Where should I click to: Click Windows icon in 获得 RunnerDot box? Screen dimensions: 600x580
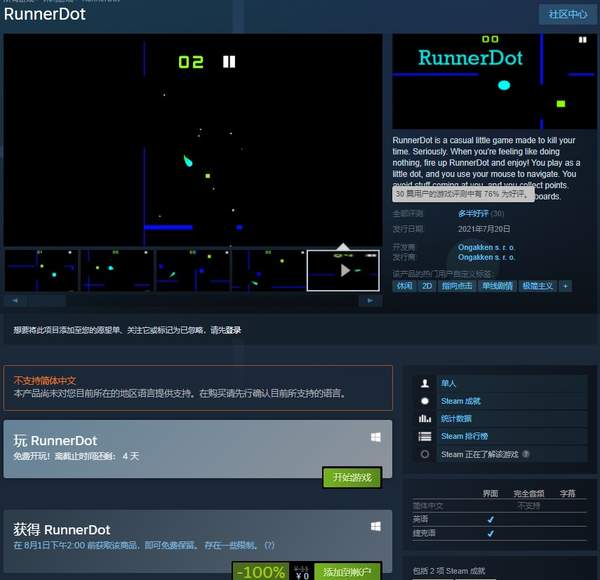[376, 527]
